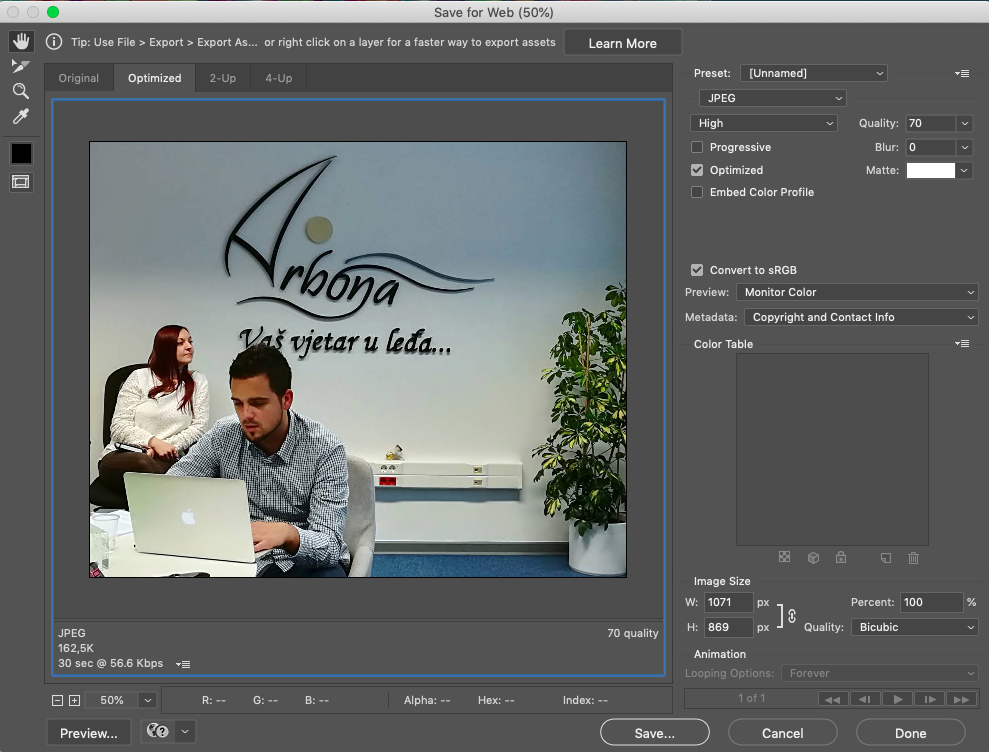989x752 pixels.
Task: Click the Cancel button
Action: (x=783, y=733)
